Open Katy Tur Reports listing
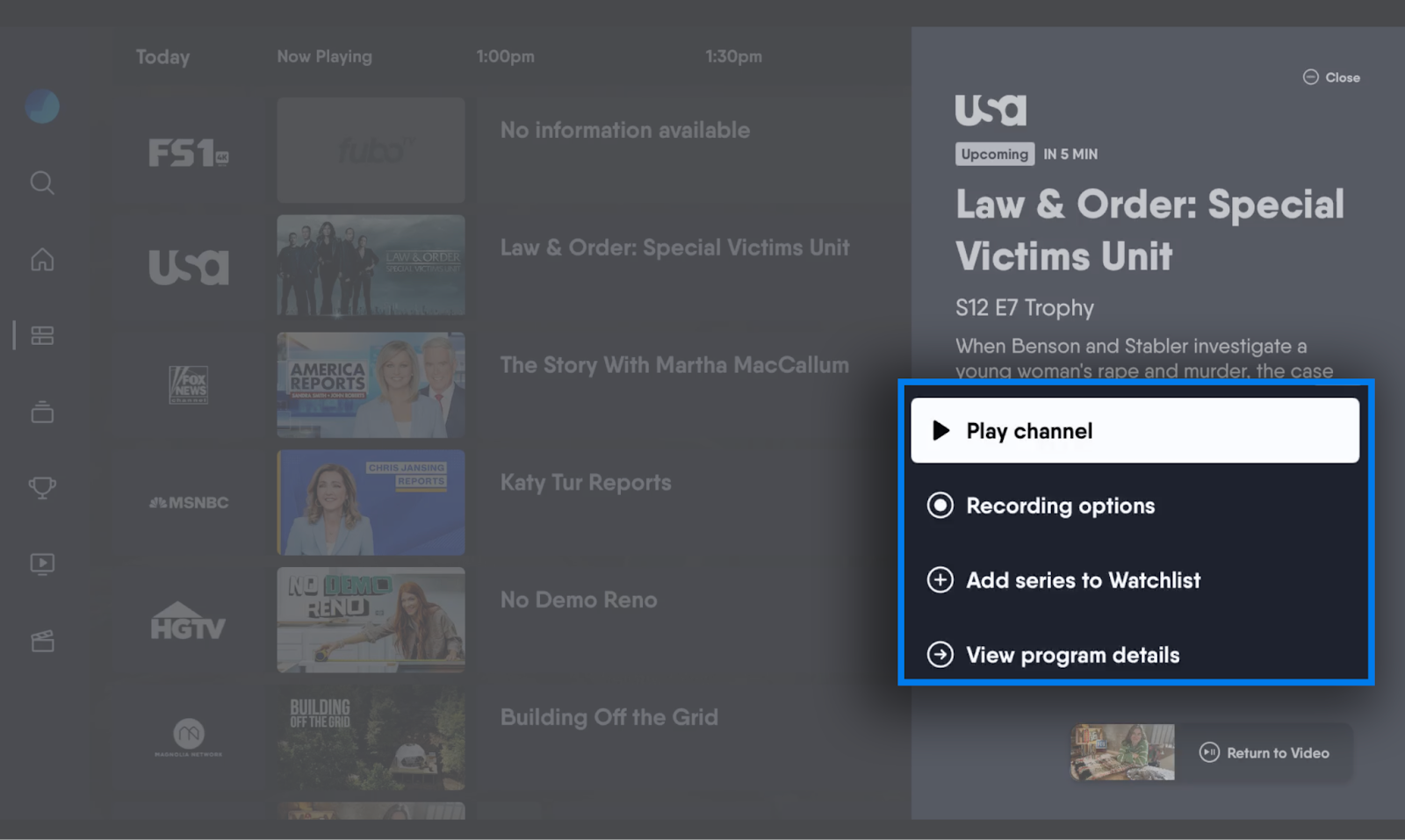Image resolution: width=1405 pixels, height=840 pixels. (586, 483)
